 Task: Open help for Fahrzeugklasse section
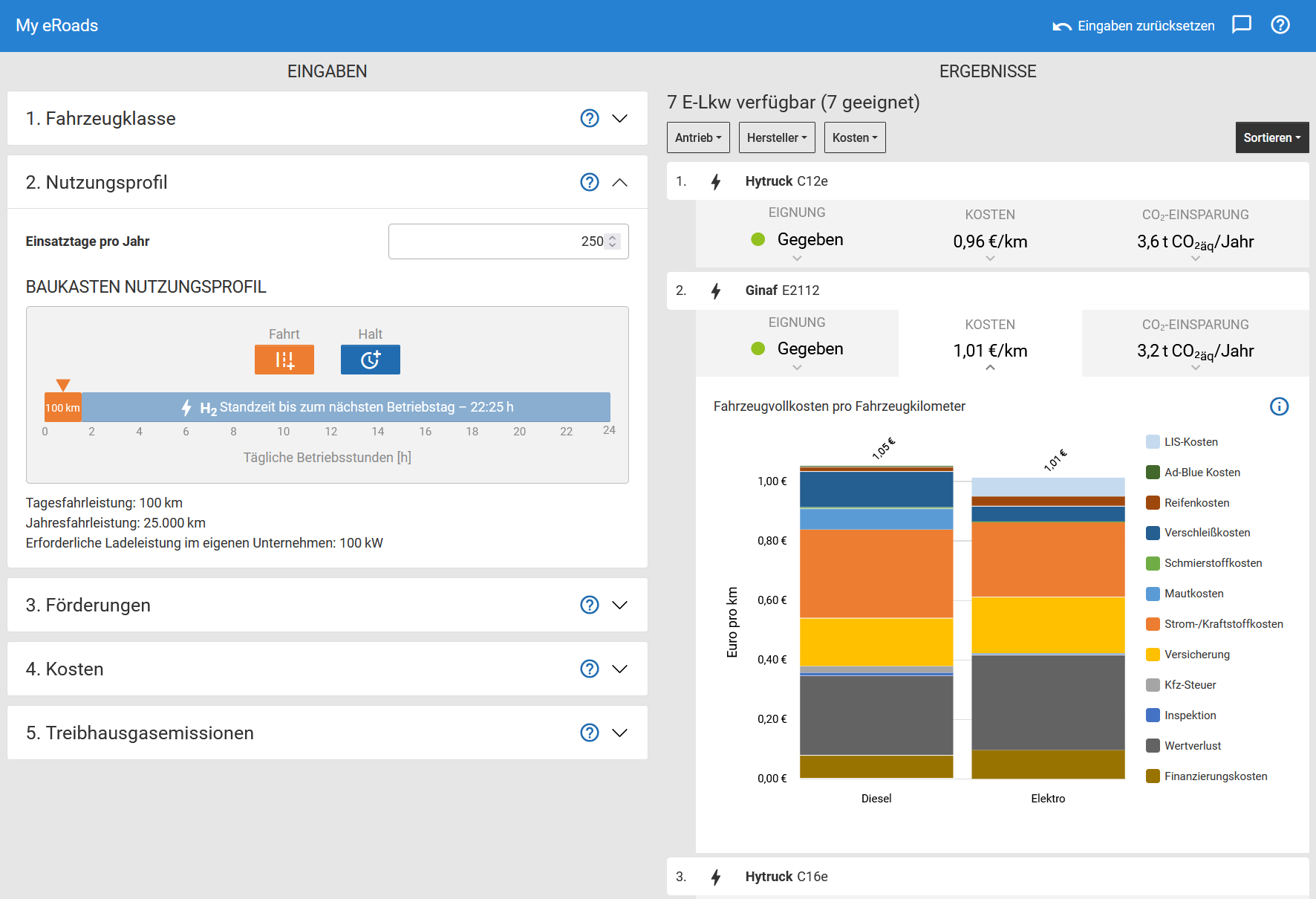click(589, 118)
